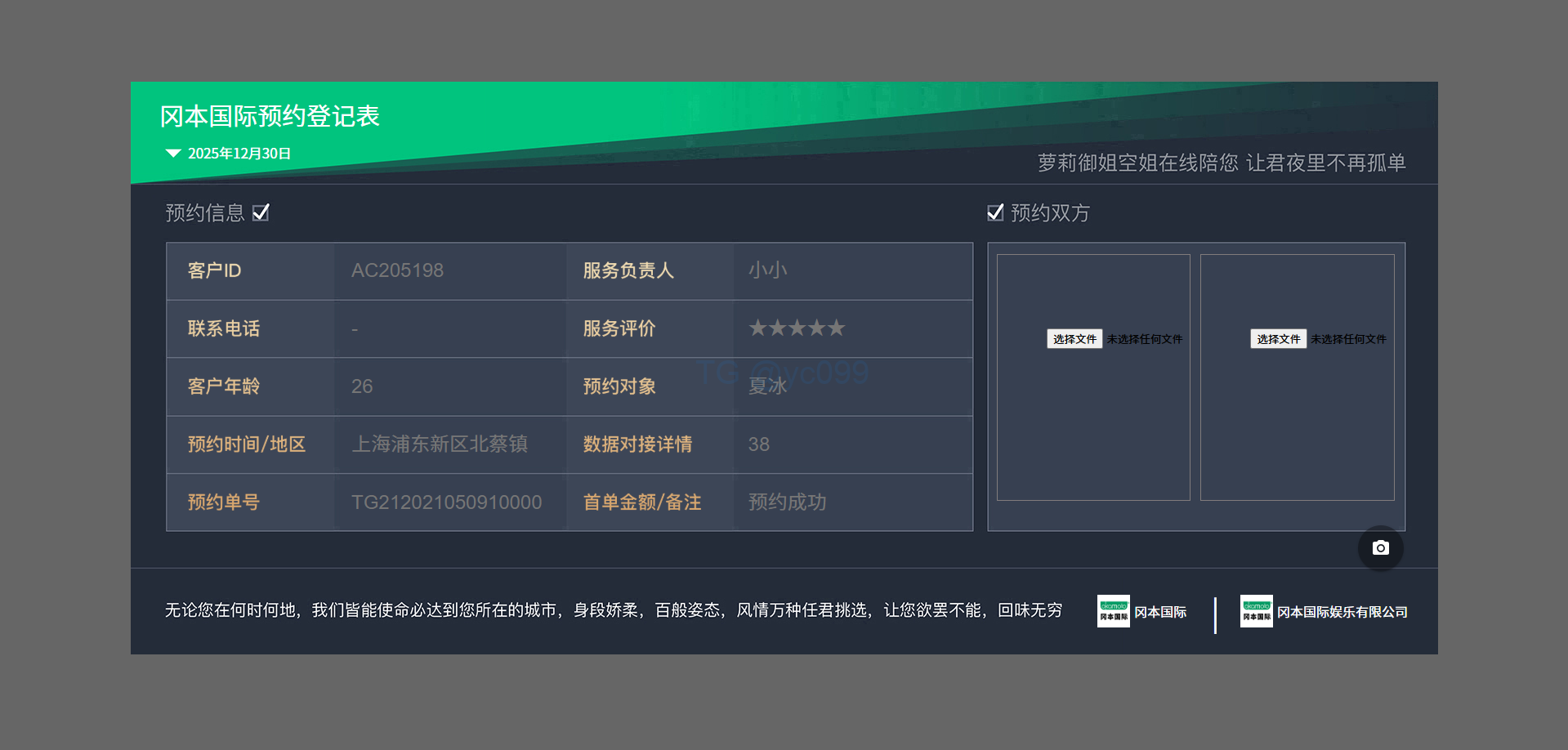Expand the triangle arrow beside the date
This screenshot has height=750, width=1568.
click(173, 154)
